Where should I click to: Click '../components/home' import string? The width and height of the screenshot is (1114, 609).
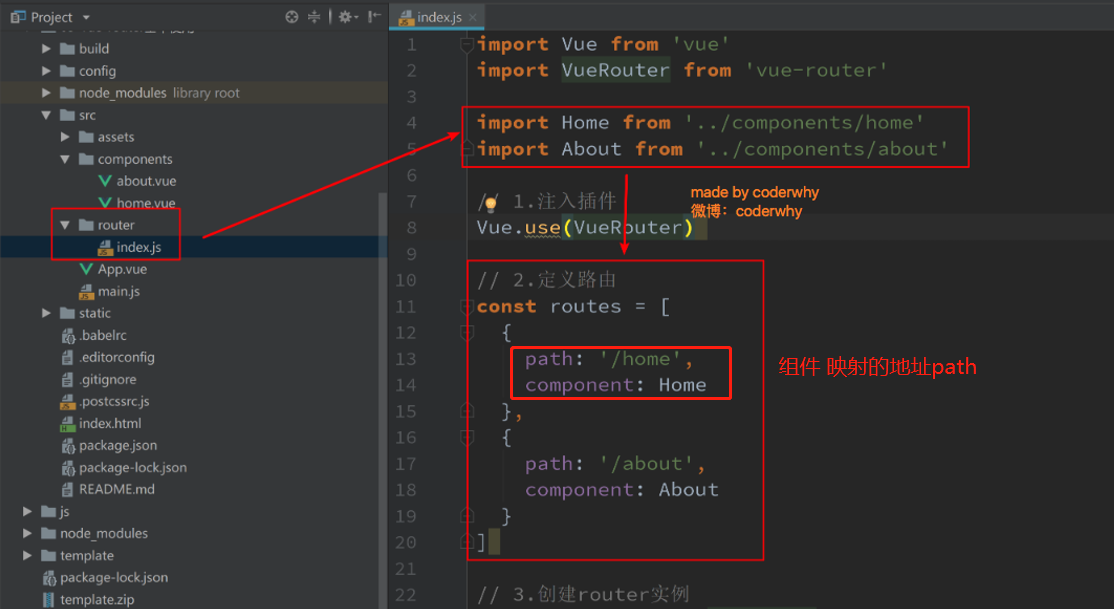point(804,123)
